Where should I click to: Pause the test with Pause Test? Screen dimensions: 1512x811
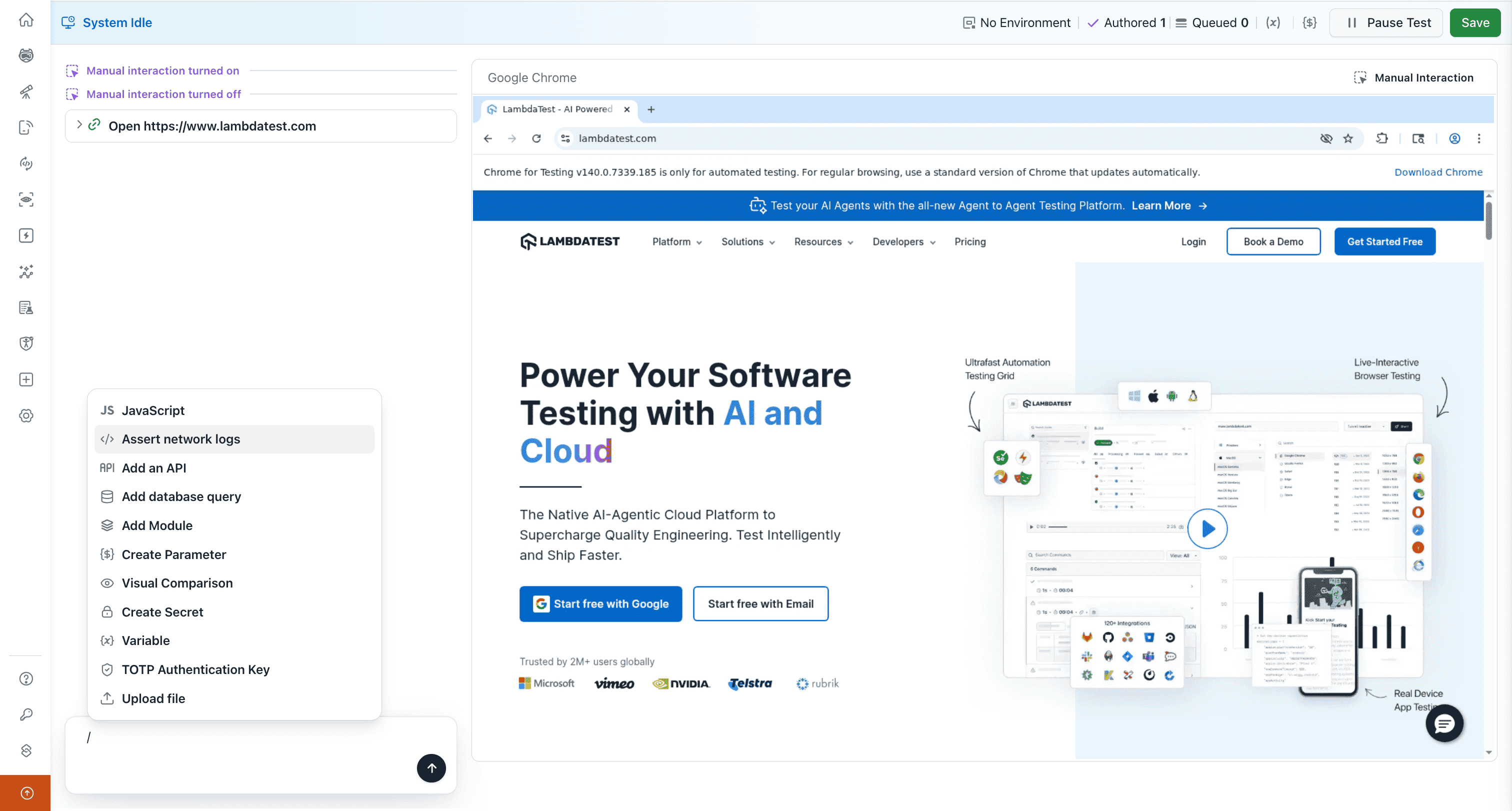(1386, 23)
